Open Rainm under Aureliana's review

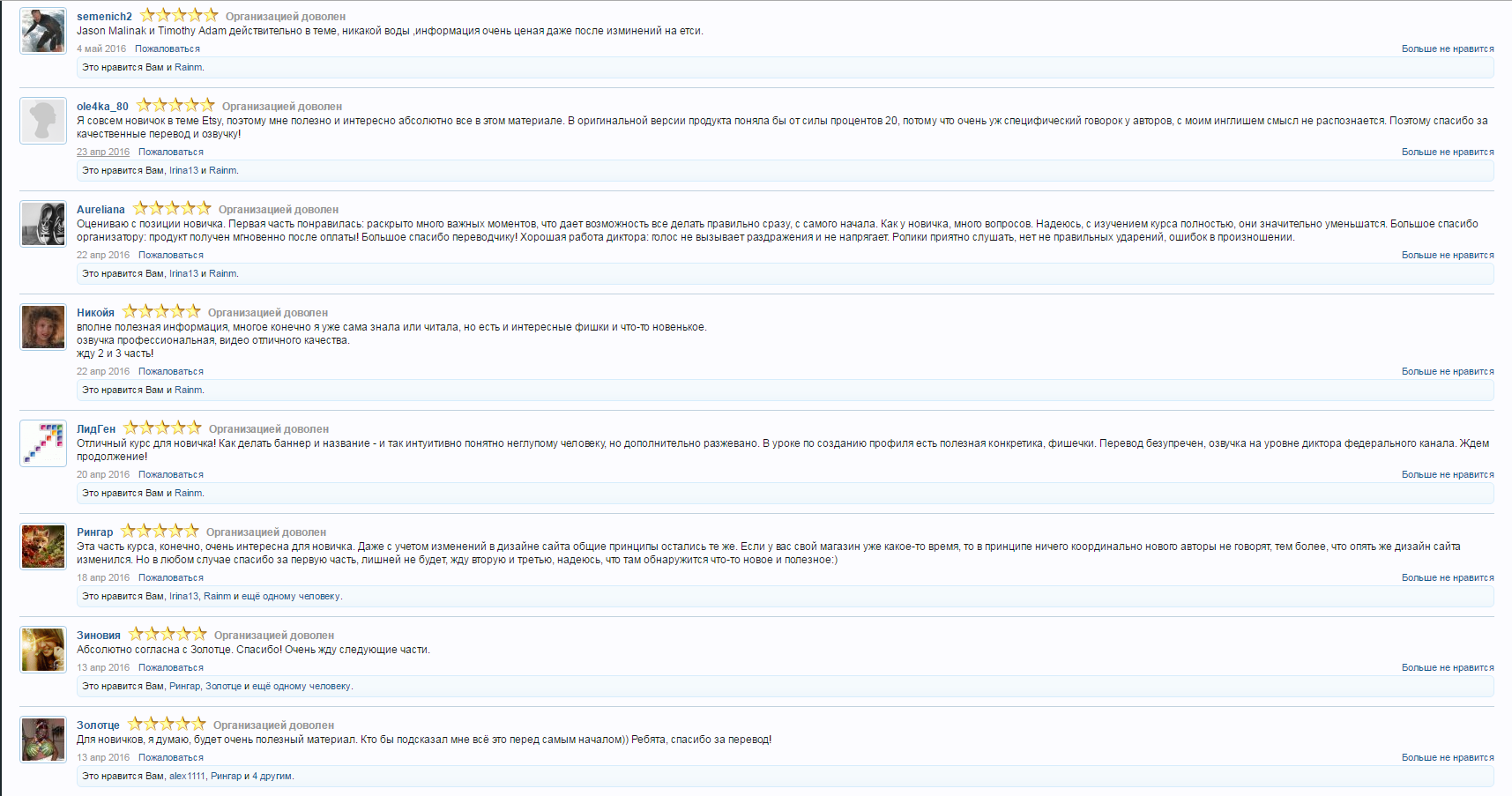click(x=223, y=274)
